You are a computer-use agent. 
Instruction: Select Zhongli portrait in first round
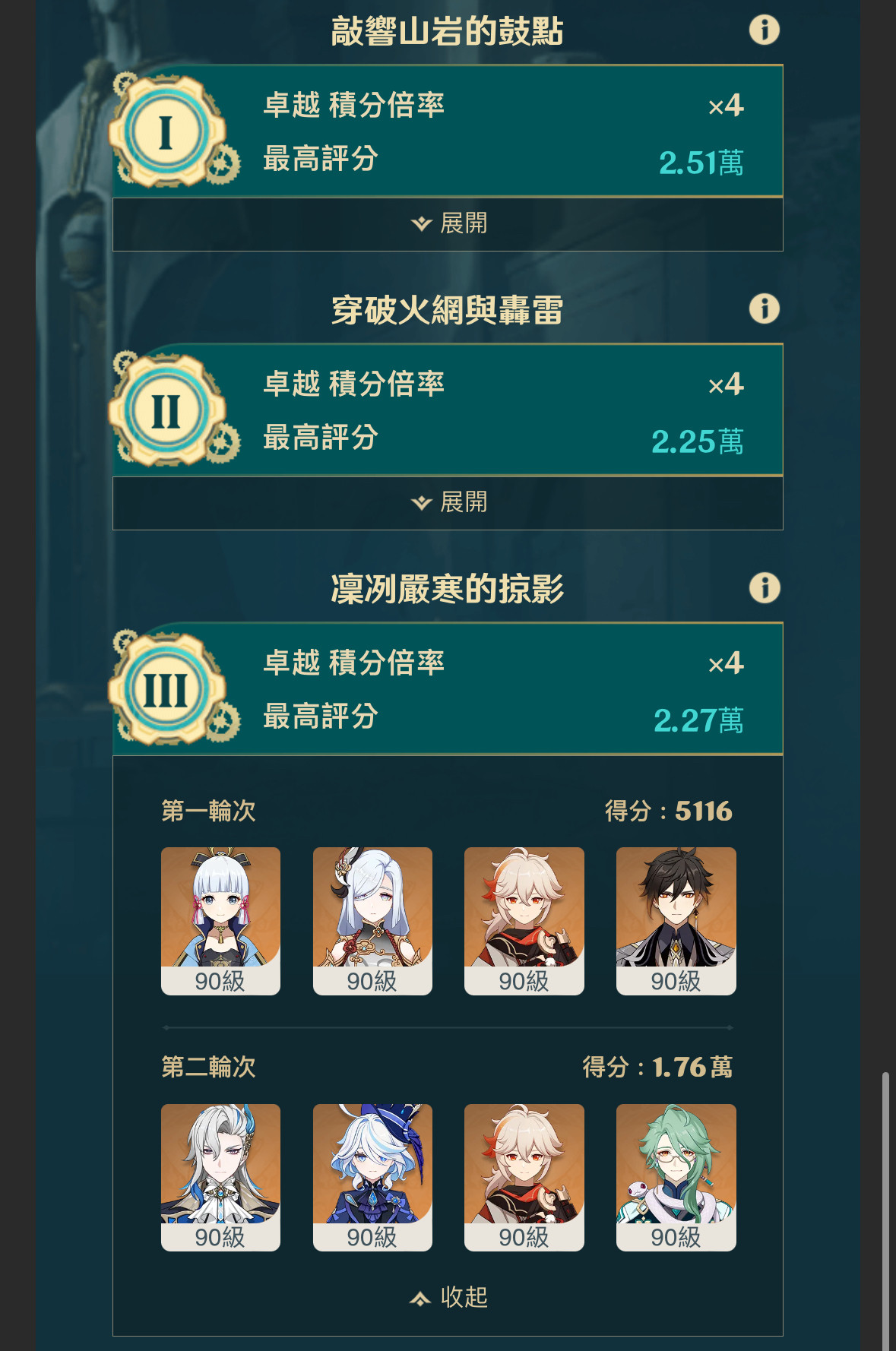point(676,921)
